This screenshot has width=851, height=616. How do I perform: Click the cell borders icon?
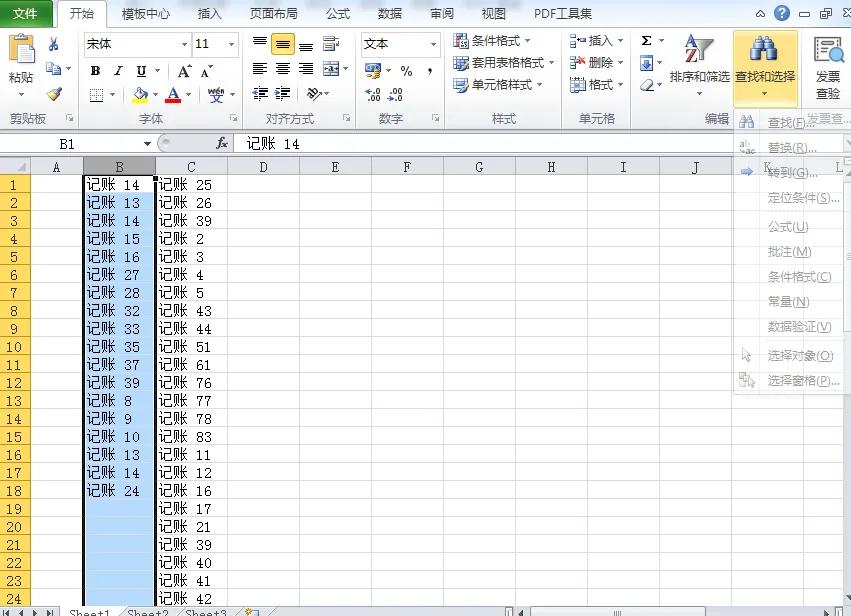tap(96, 95)
